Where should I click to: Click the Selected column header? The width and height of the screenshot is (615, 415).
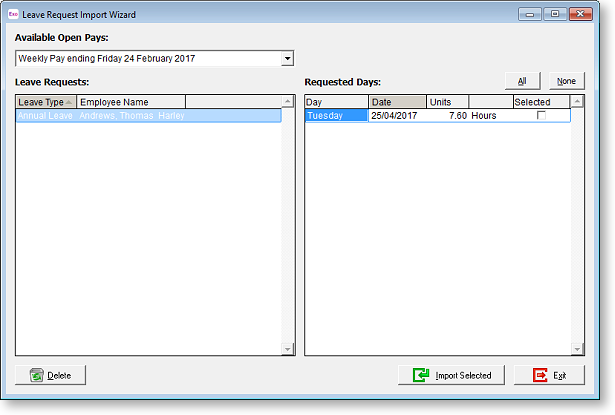click(540, 102)
